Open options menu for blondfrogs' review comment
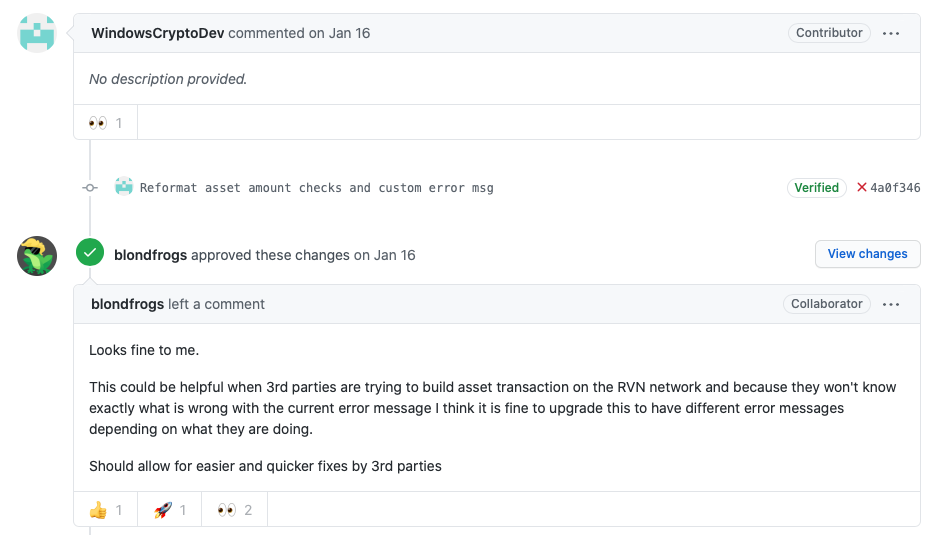The image size is (929, 535). (x=891, y=304)
